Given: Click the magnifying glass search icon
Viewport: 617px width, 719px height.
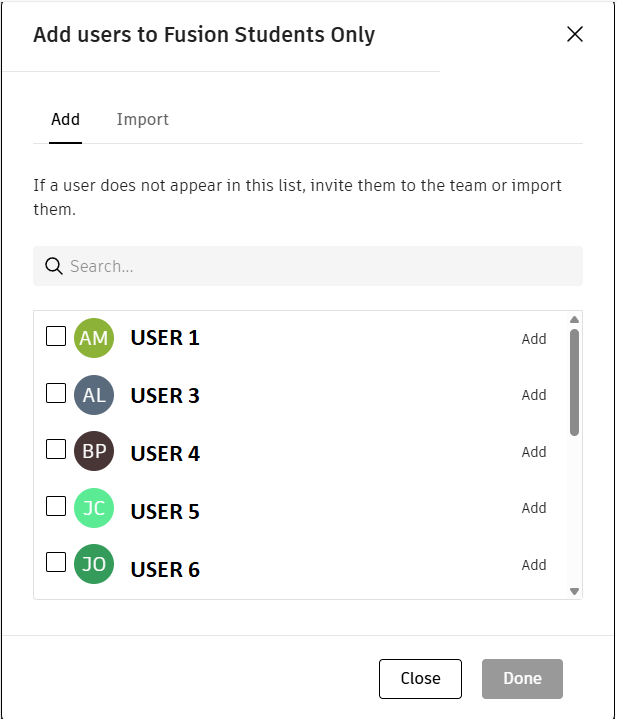Looking at the screenshot, I should pos(54,266).
